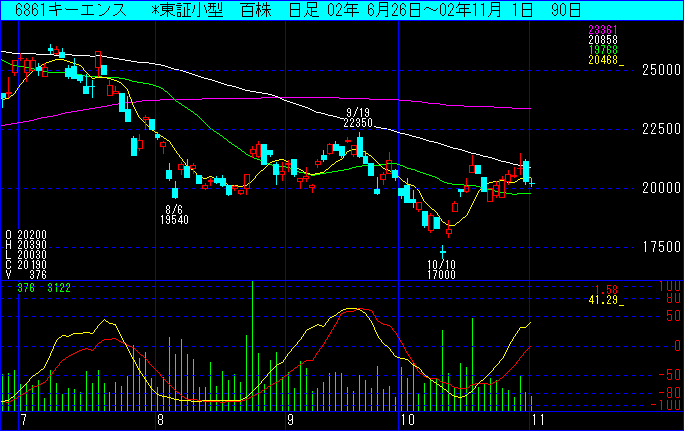Select the yellow moving average value 20468
This screenshot has width=684, height=431.
603,60
